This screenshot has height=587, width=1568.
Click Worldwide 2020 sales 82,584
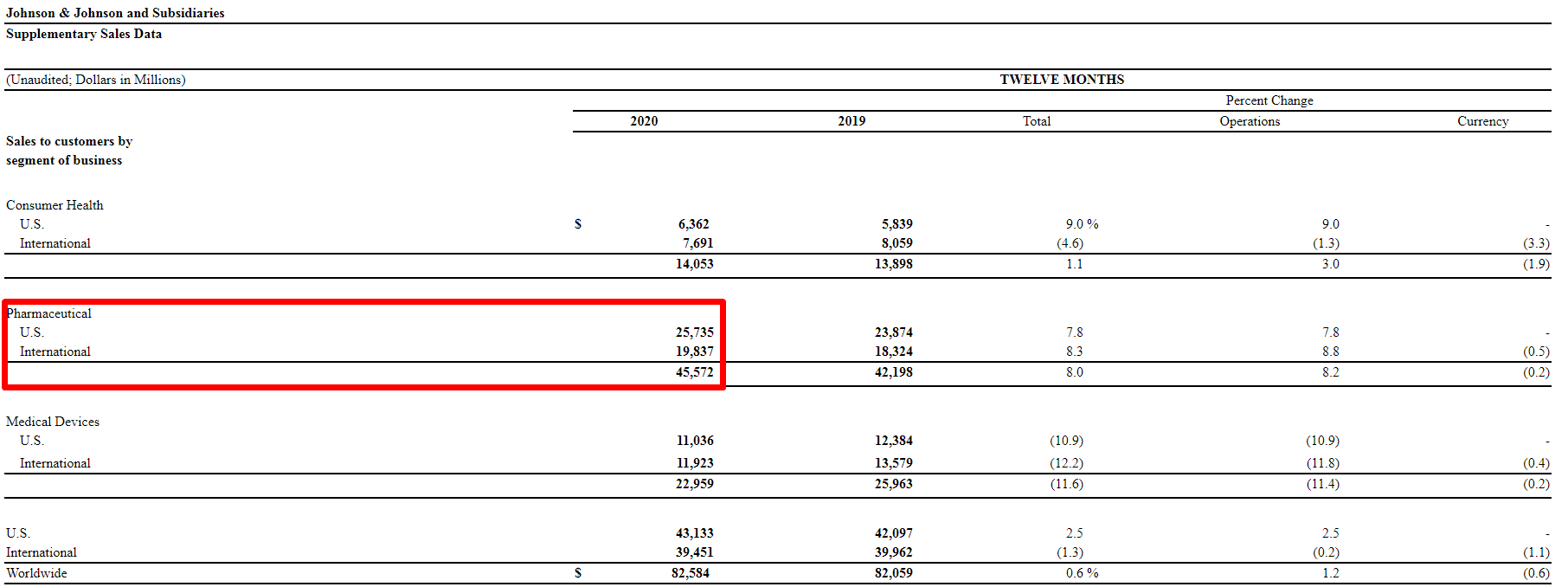coord(691,573)
